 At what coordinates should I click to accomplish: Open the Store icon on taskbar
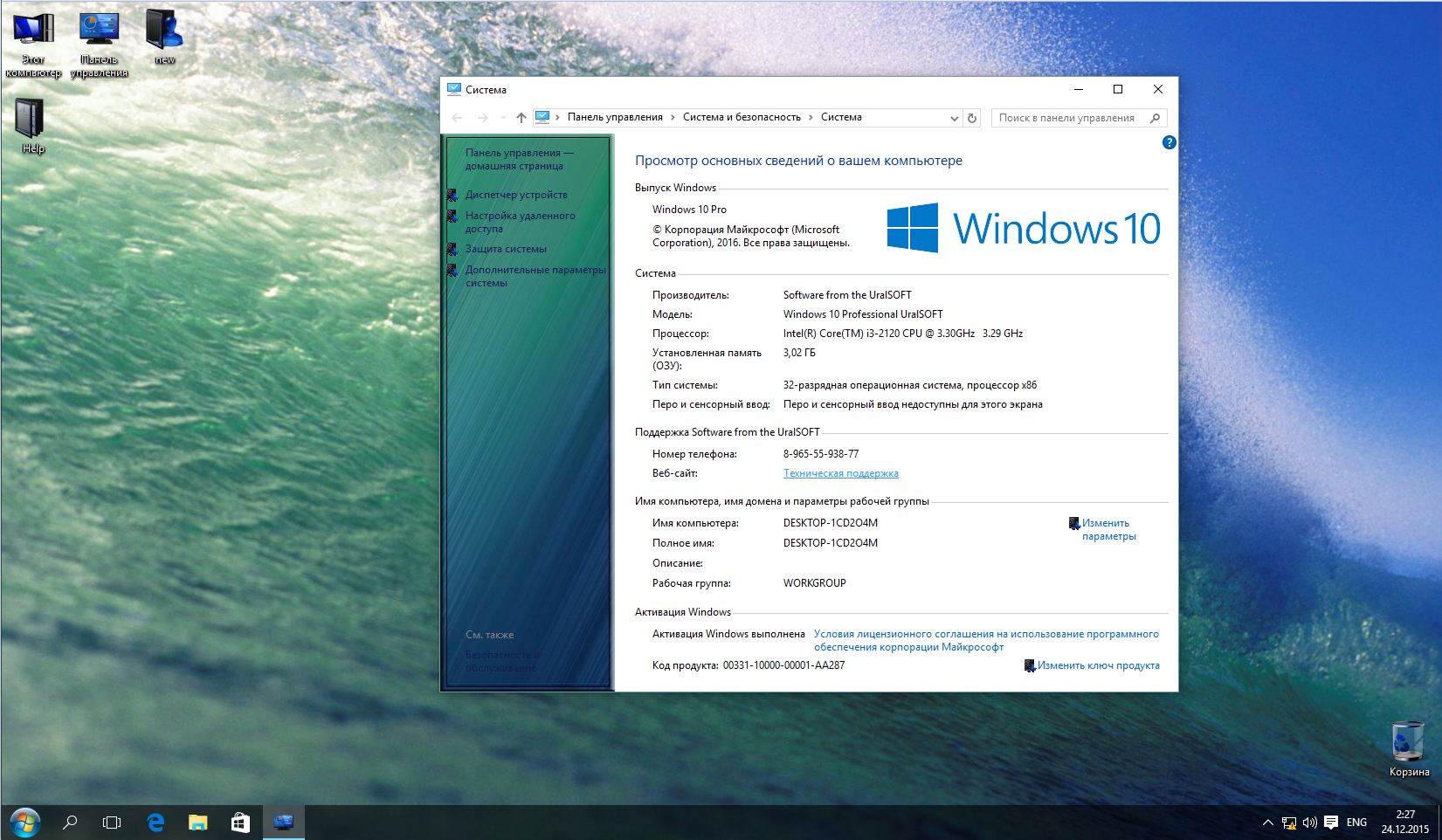click(x=240, y=823)
